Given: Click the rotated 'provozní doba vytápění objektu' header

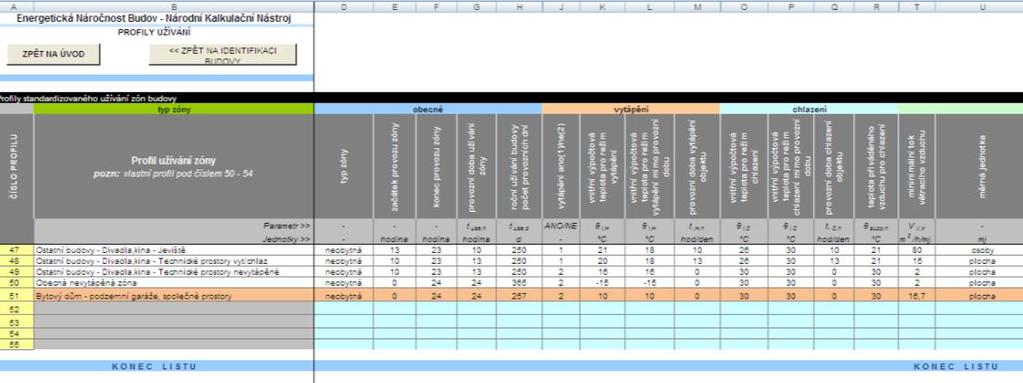Looking at the screenshot, I should 697,166.
